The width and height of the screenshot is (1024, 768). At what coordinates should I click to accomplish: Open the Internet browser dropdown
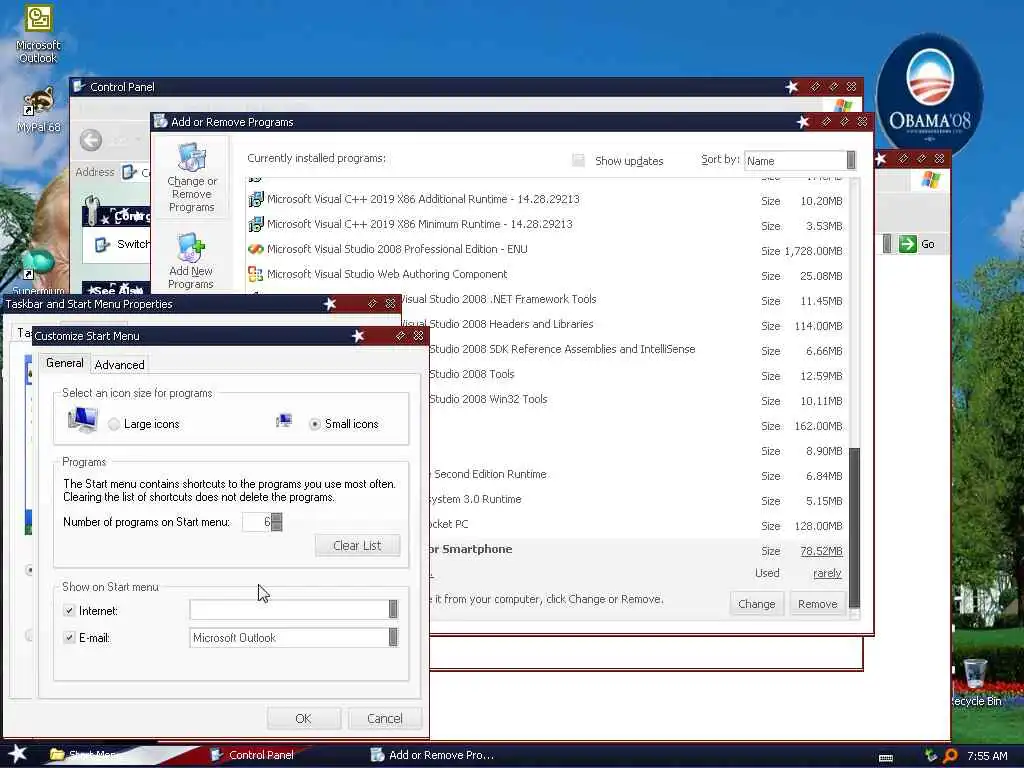(x=393, y=609)
